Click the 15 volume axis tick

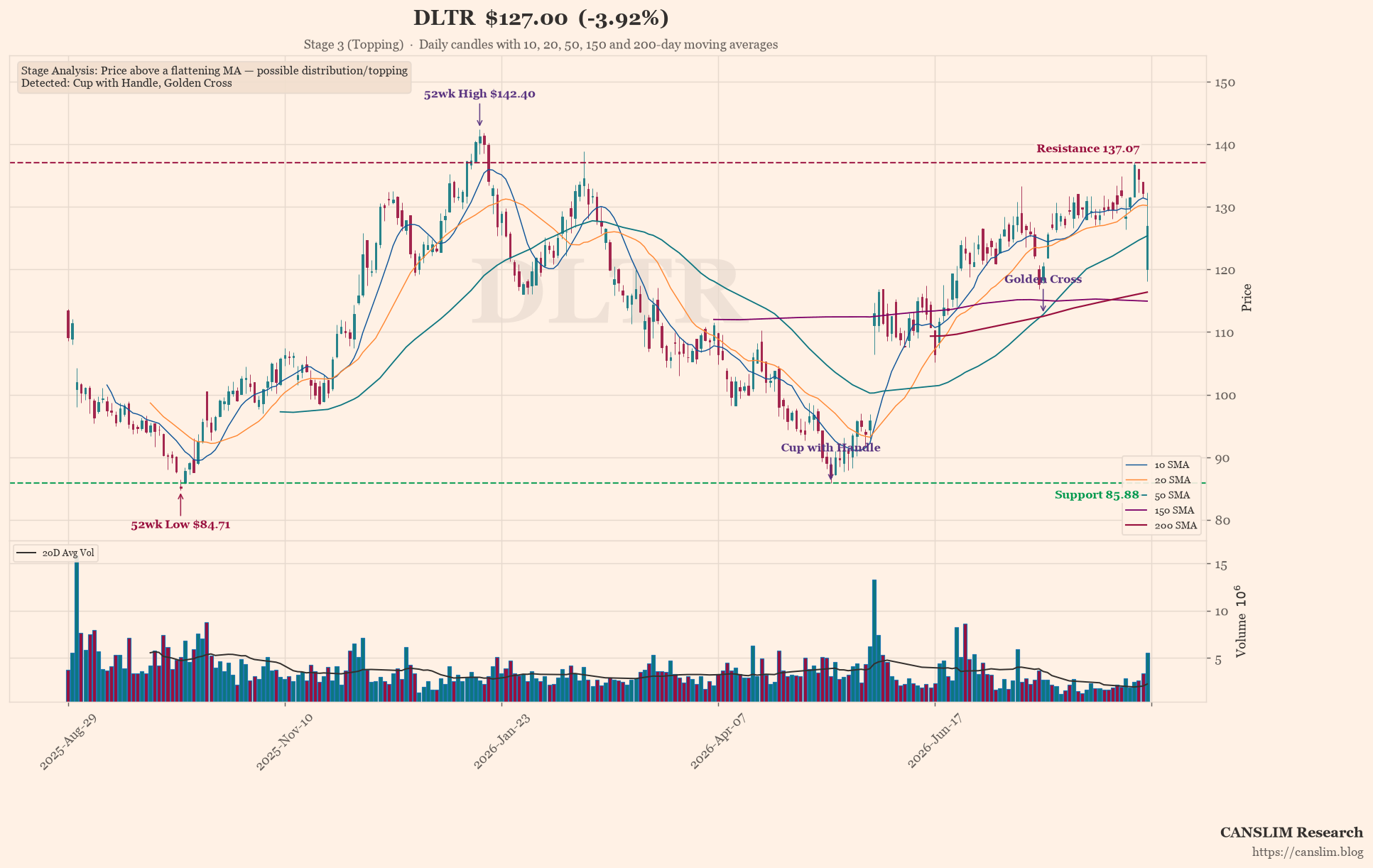pos(1222,565)
